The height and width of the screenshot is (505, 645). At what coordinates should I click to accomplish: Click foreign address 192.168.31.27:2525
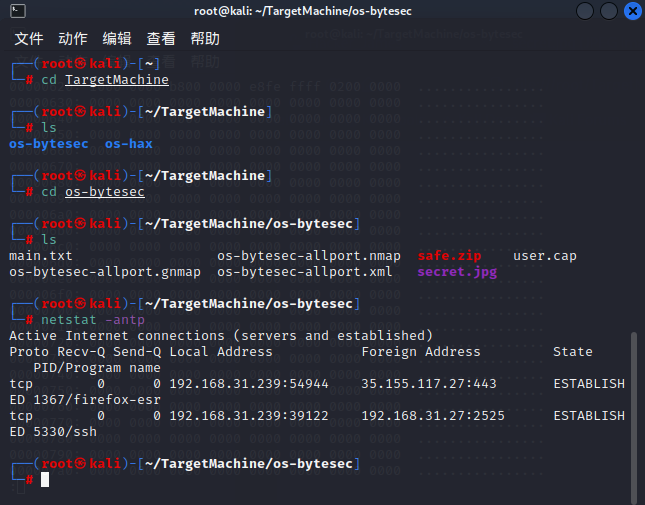(x=433, y=416)
